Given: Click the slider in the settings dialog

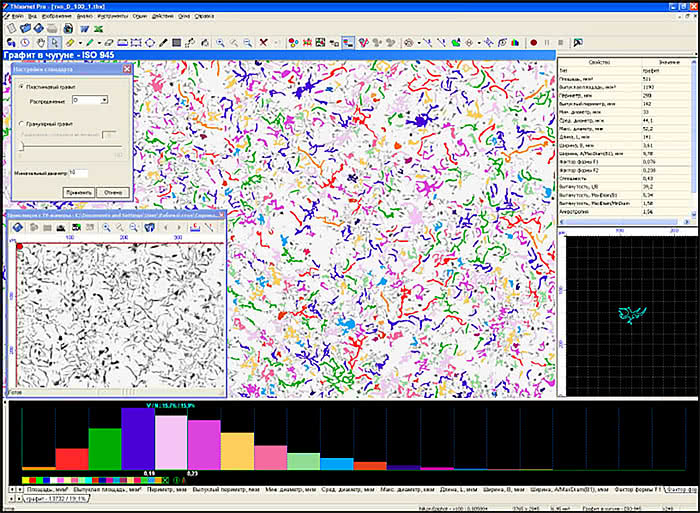Looking at the screenshot, I should pos(21,146).
